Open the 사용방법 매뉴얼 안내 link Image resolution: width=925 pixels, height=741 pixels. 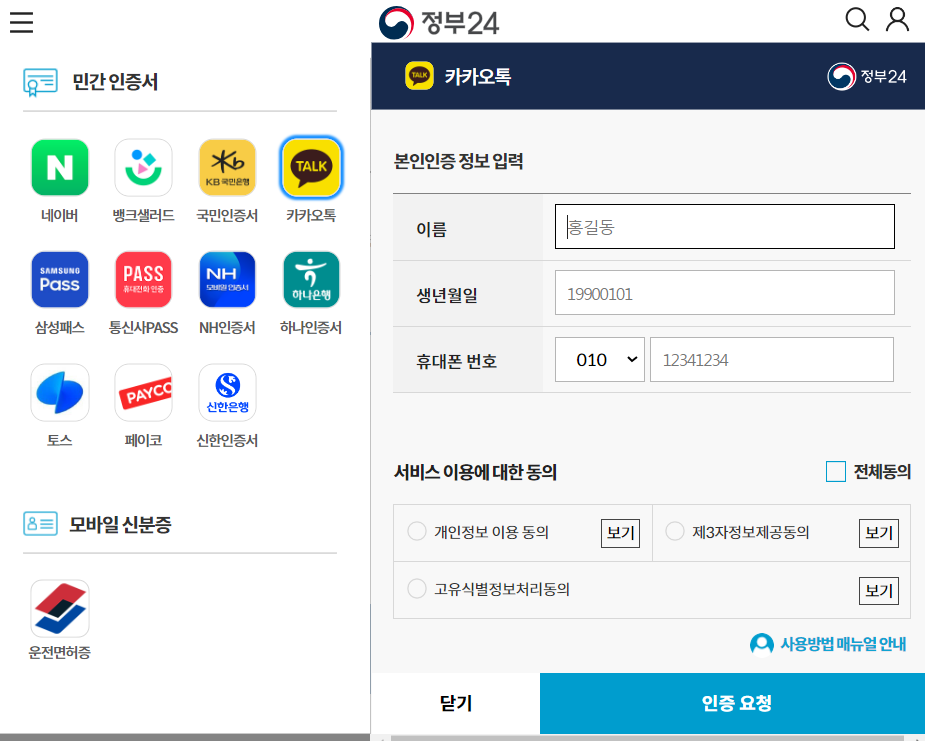[x=828, y=644]
